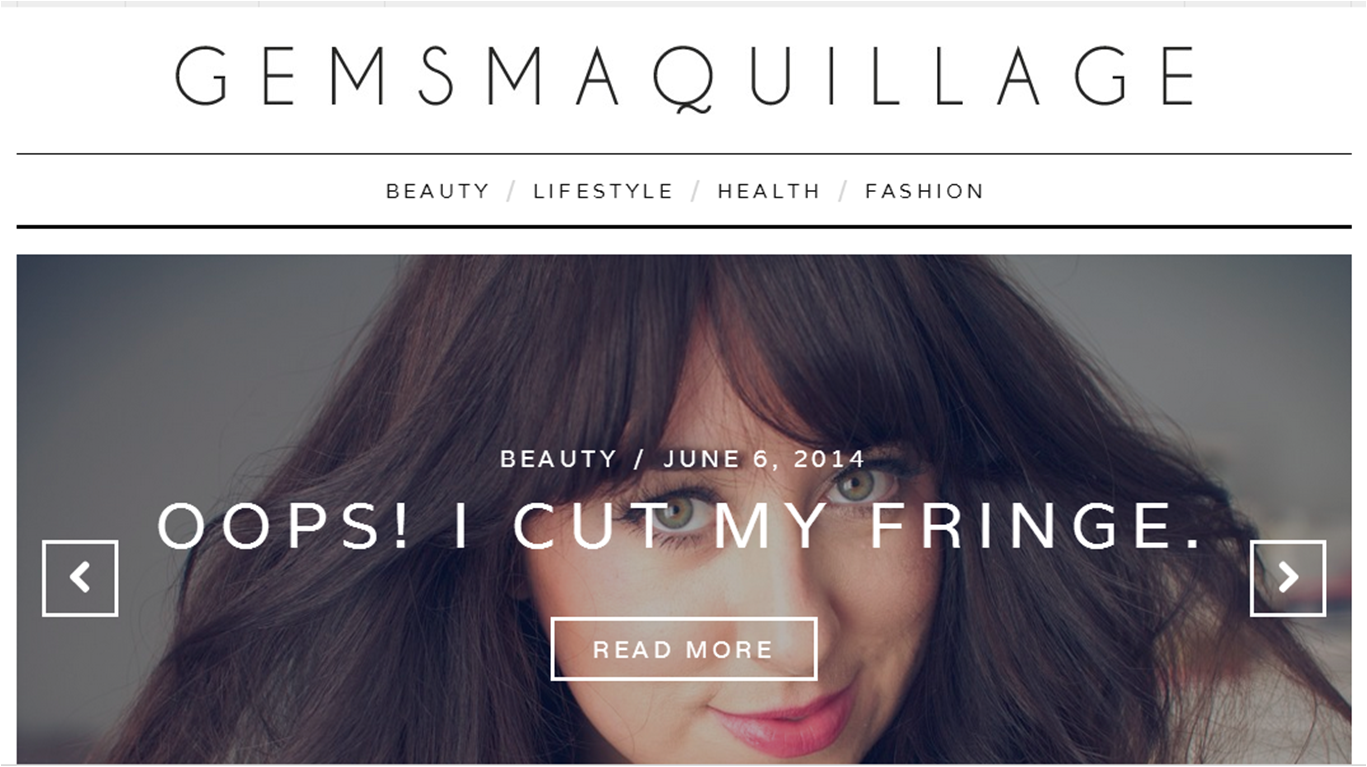Open the BEAUTY navigation menu item
This screenshot has height=767, width=1367.
[438, 191]
